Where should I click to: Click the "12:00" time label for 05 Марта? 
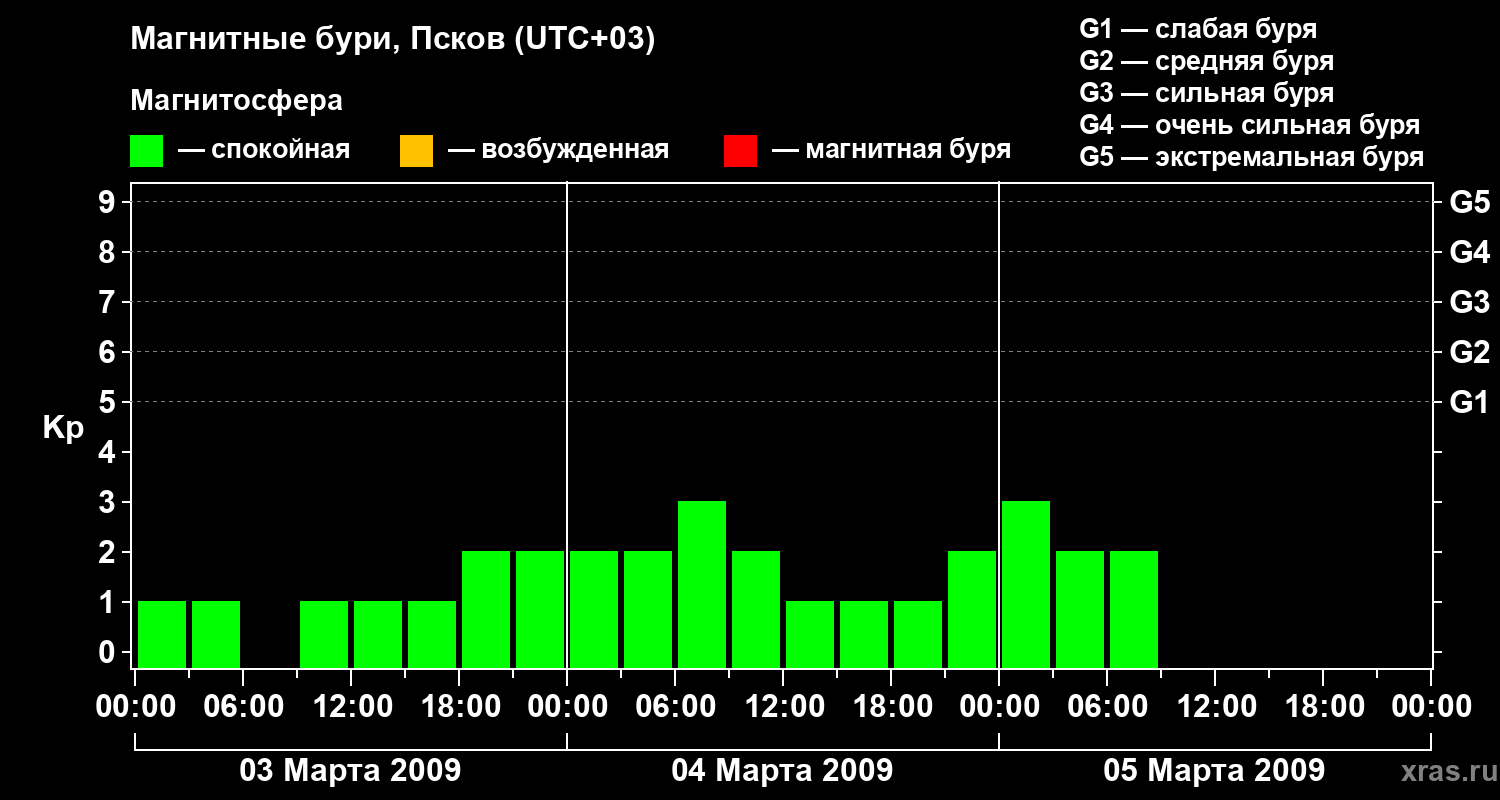pyautogui.click(x=1215, y=707)
